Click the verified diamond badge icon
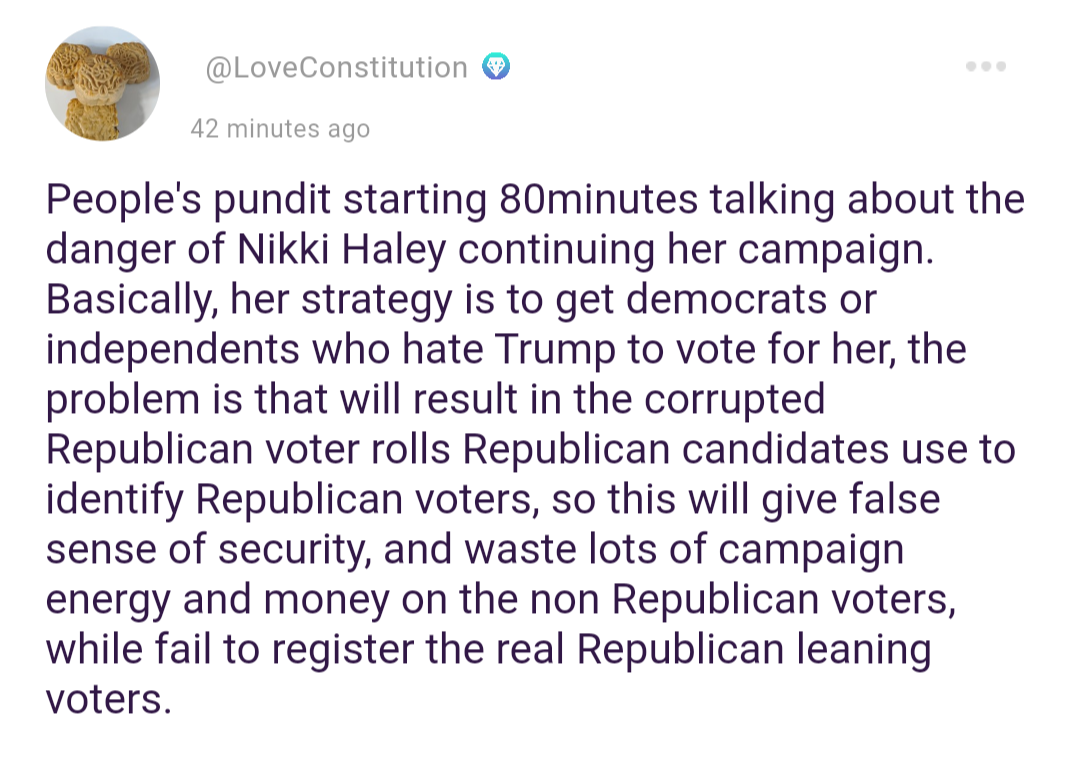Image resolution: width=1080 pixels, height=774 pixels. [x=496, y=67]
